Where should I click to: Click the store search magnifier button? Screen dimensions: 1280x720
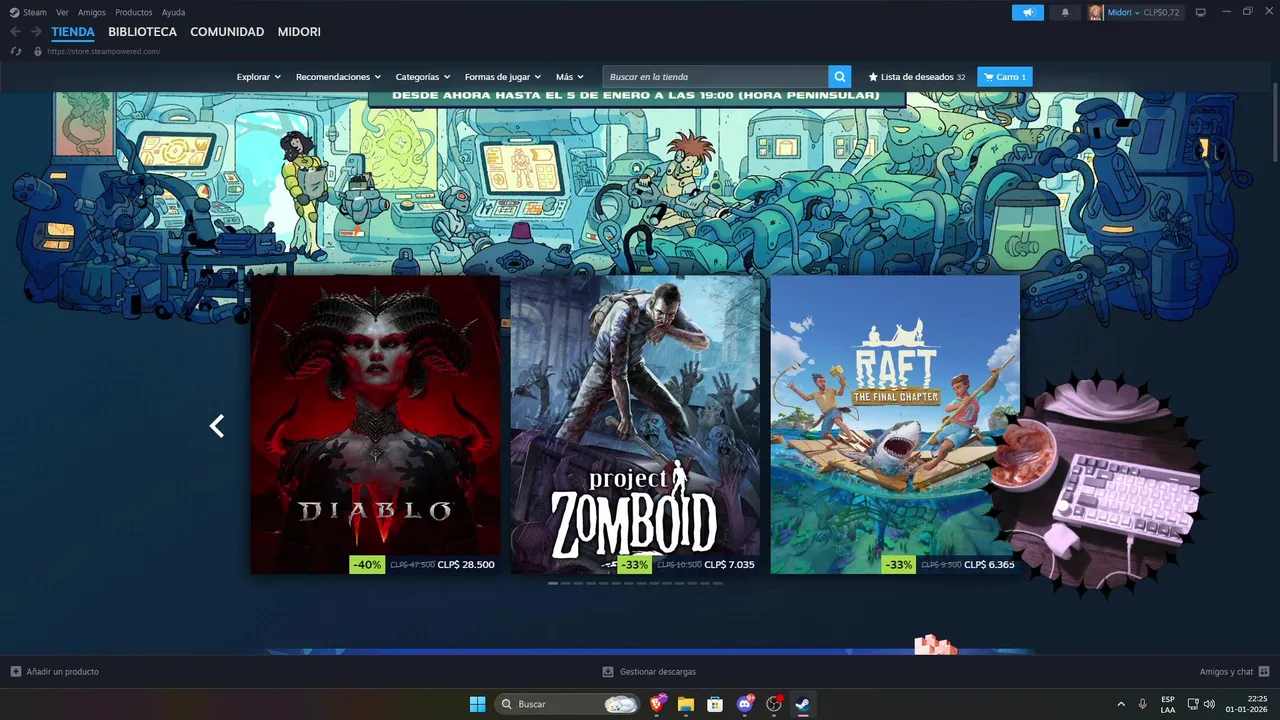click(840, 76)
